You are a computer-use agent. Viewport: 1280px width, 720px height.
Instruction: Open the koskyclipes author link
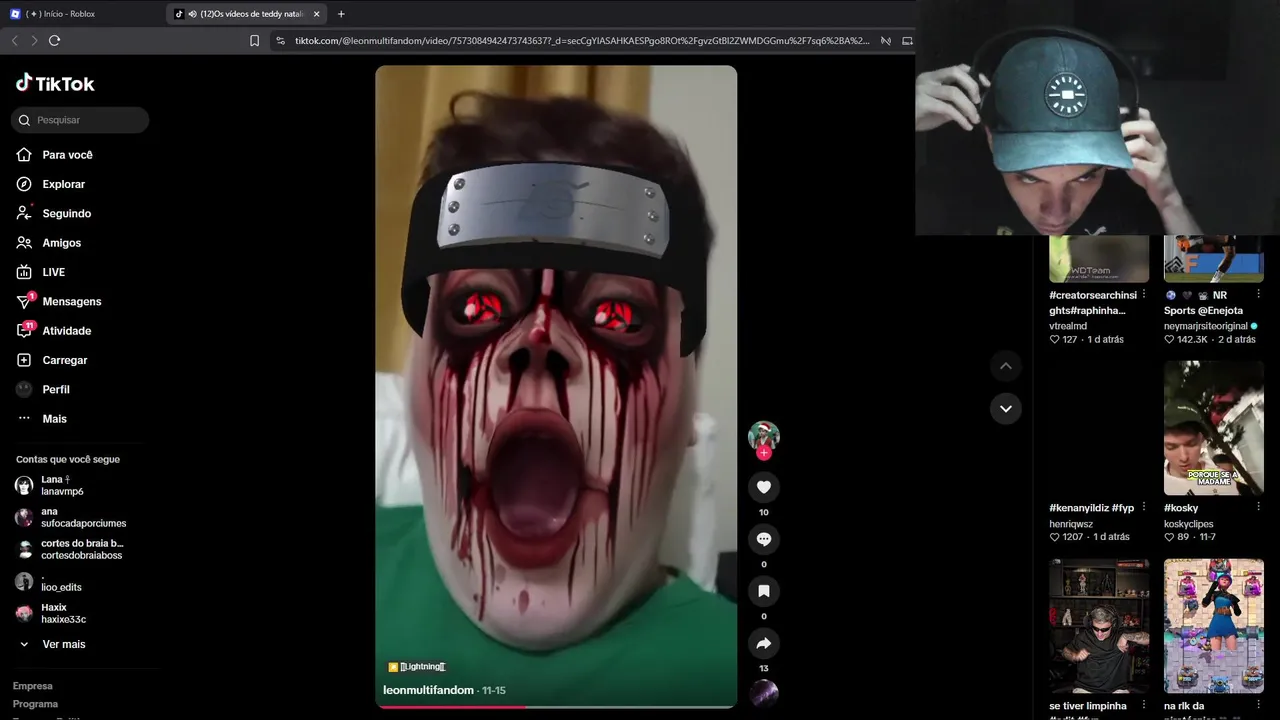(1189, 524)
